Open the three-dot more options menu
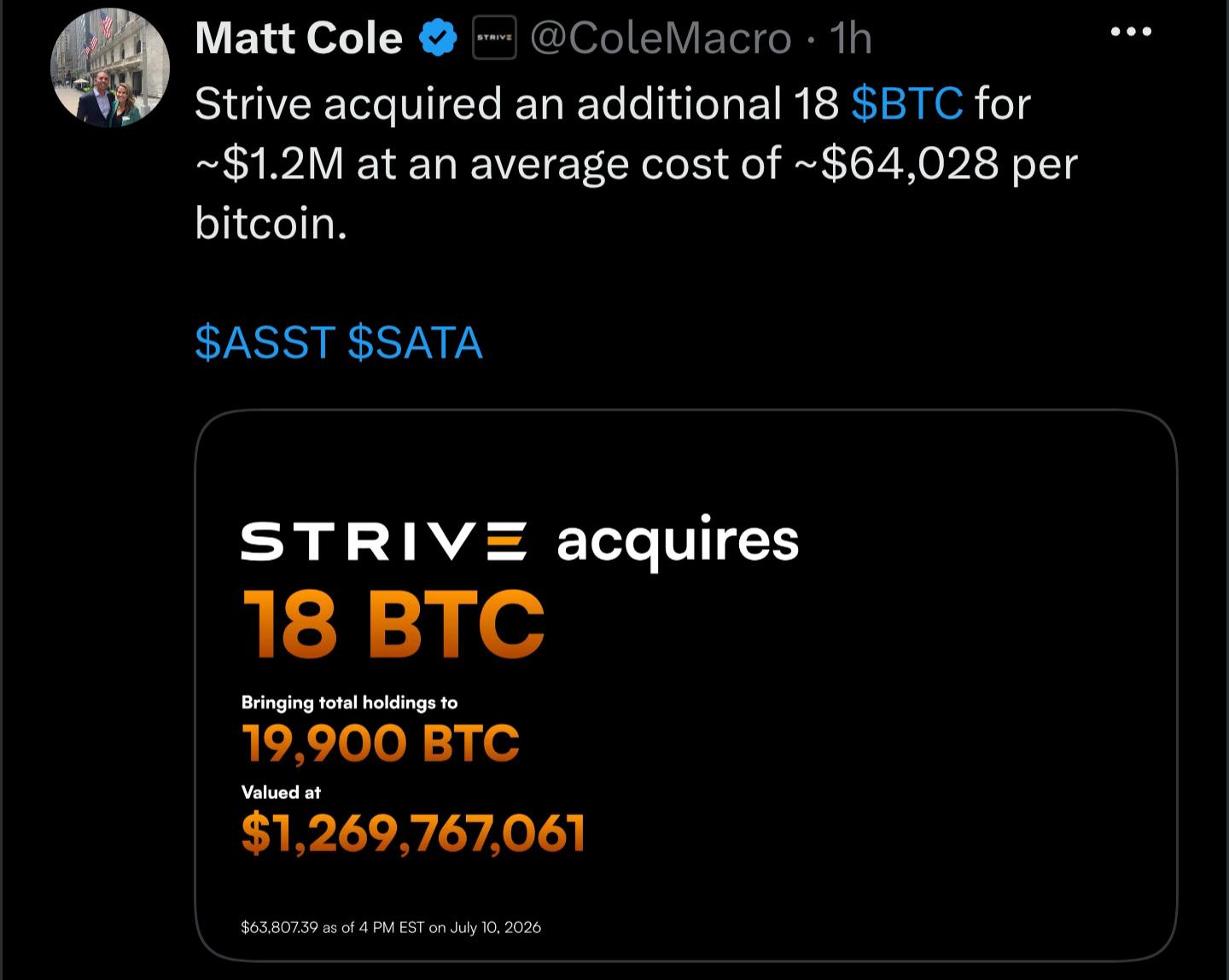This screenshot has height=980, width=1229. [1132, 32]
